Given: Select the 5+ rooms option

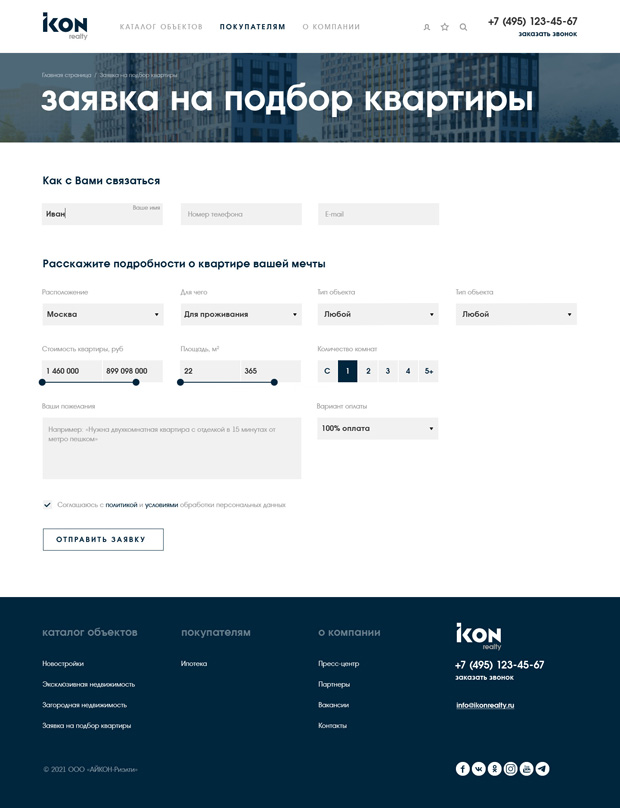Looking at the screenshot, I should click(429, 371).
